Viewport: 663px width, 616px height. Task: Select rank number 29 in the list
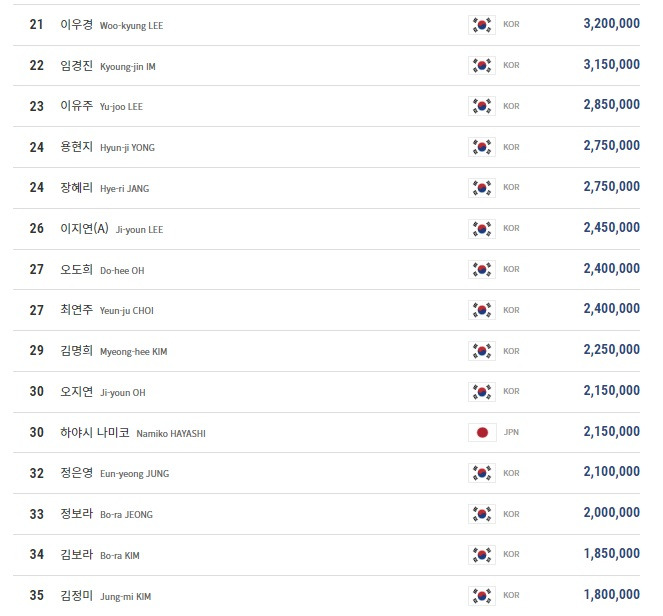click(x=37, y=350)
